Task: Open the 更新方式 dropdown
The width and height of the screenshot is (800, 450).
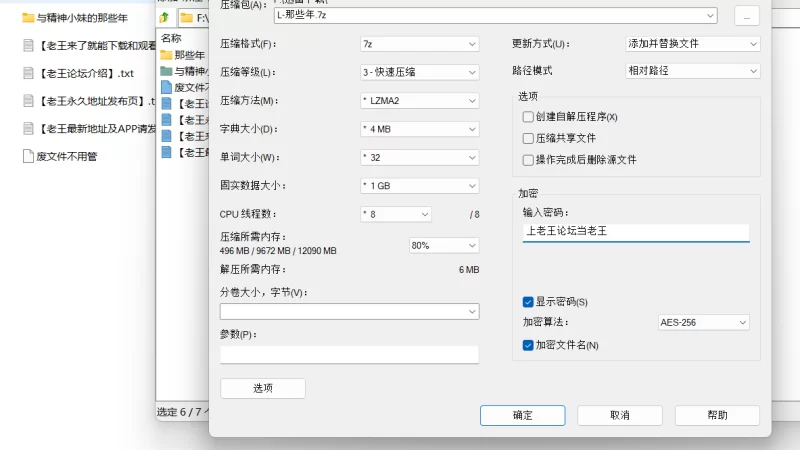Action: pos(692,44)
